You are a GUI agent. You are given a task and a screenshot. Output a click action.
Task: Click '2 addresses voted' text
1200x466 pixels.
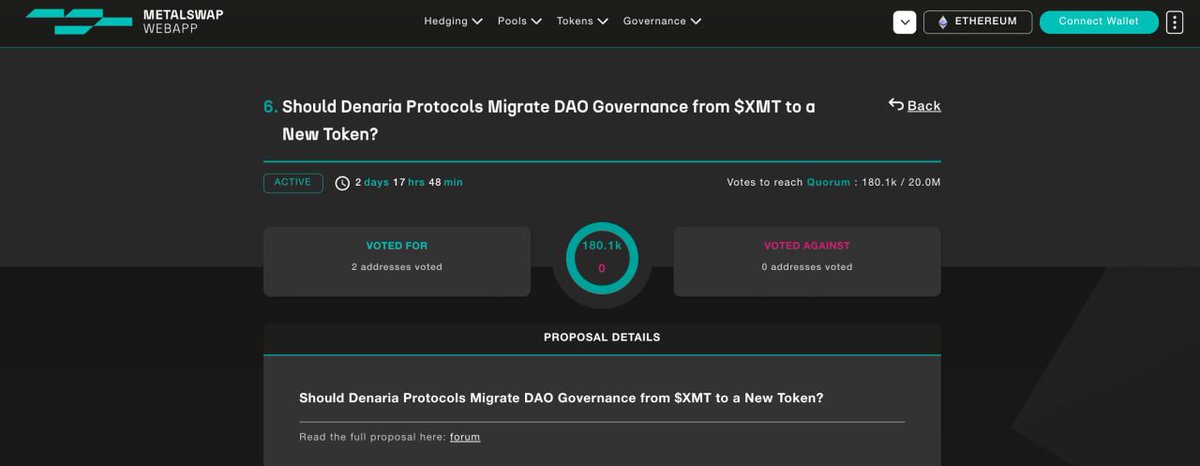(397, 267)
